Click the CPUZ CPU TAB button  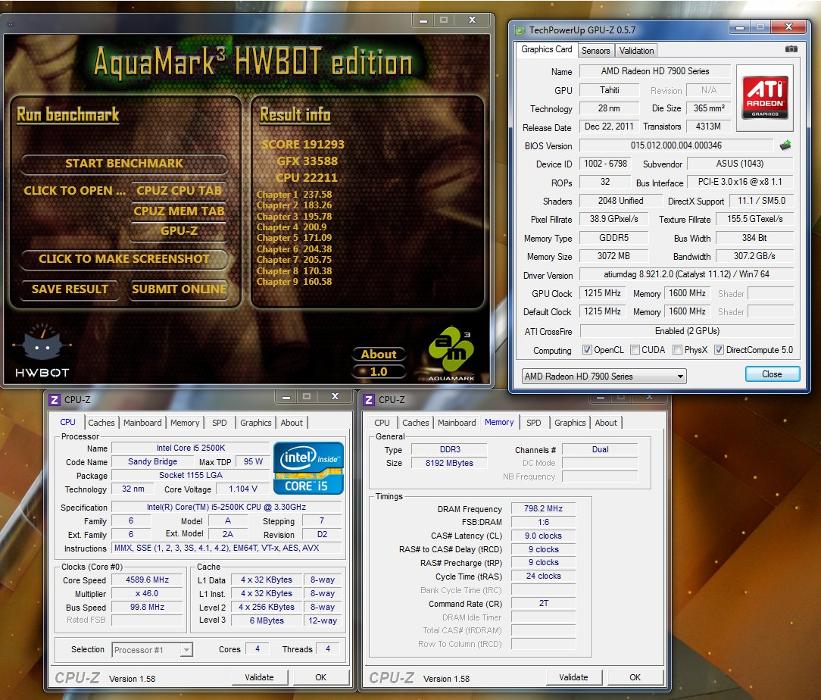click(179, 191)
